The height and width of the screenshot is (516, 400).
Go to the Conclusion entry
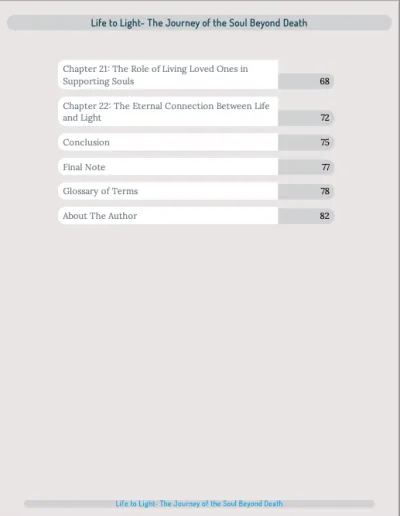tap(168, 142)
